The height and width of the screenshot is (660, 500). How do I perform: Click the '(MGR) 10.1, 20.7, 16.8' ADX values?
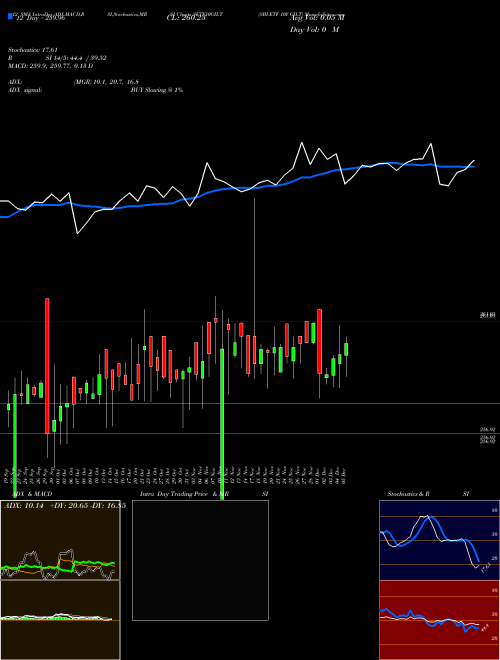tap(106, 82)
